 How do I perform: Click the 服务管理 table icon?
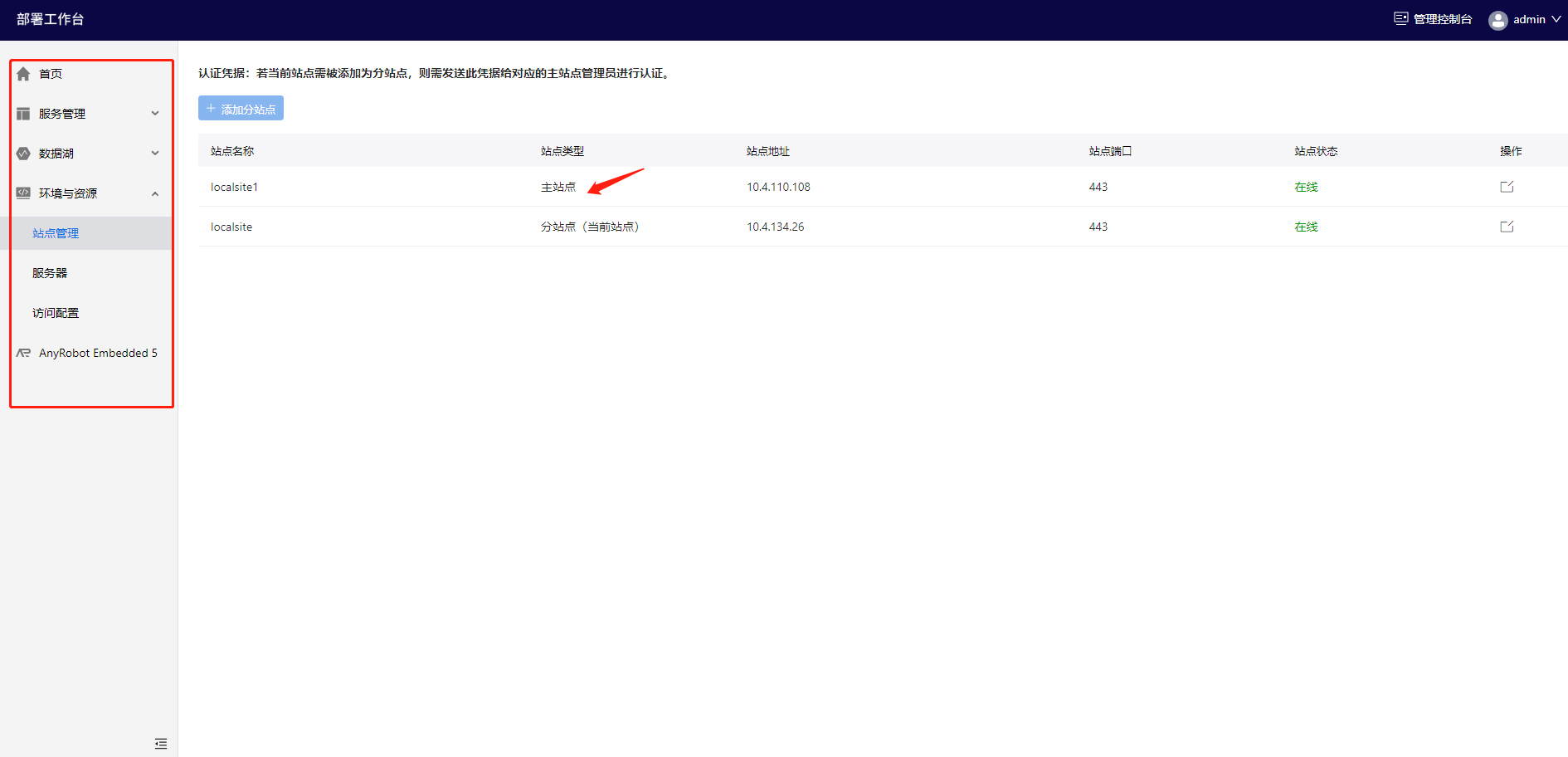tap(23, 114)
